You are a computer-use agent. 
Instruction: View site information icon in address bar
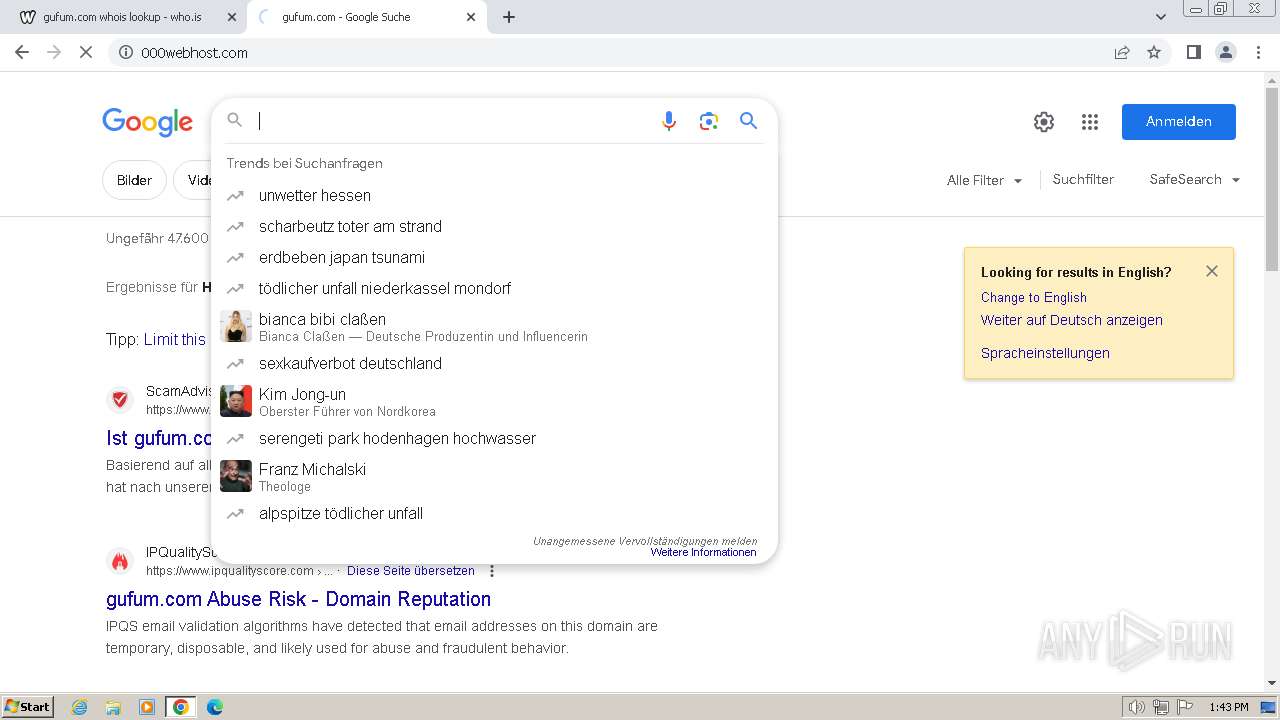[126, 53]
